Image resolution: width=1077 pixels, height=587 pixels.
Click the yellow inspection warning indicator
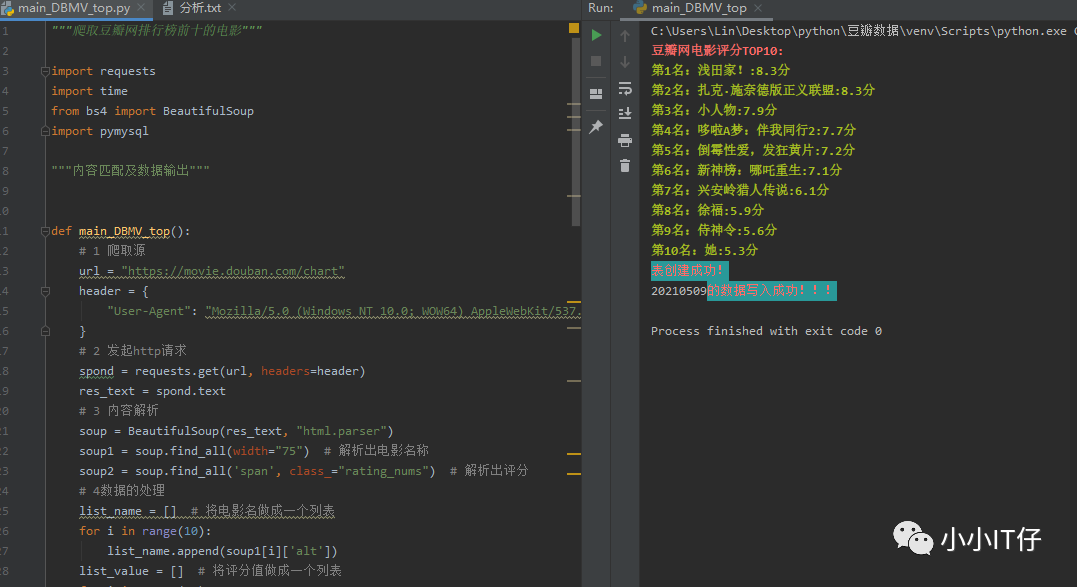[x=574, y=28]
